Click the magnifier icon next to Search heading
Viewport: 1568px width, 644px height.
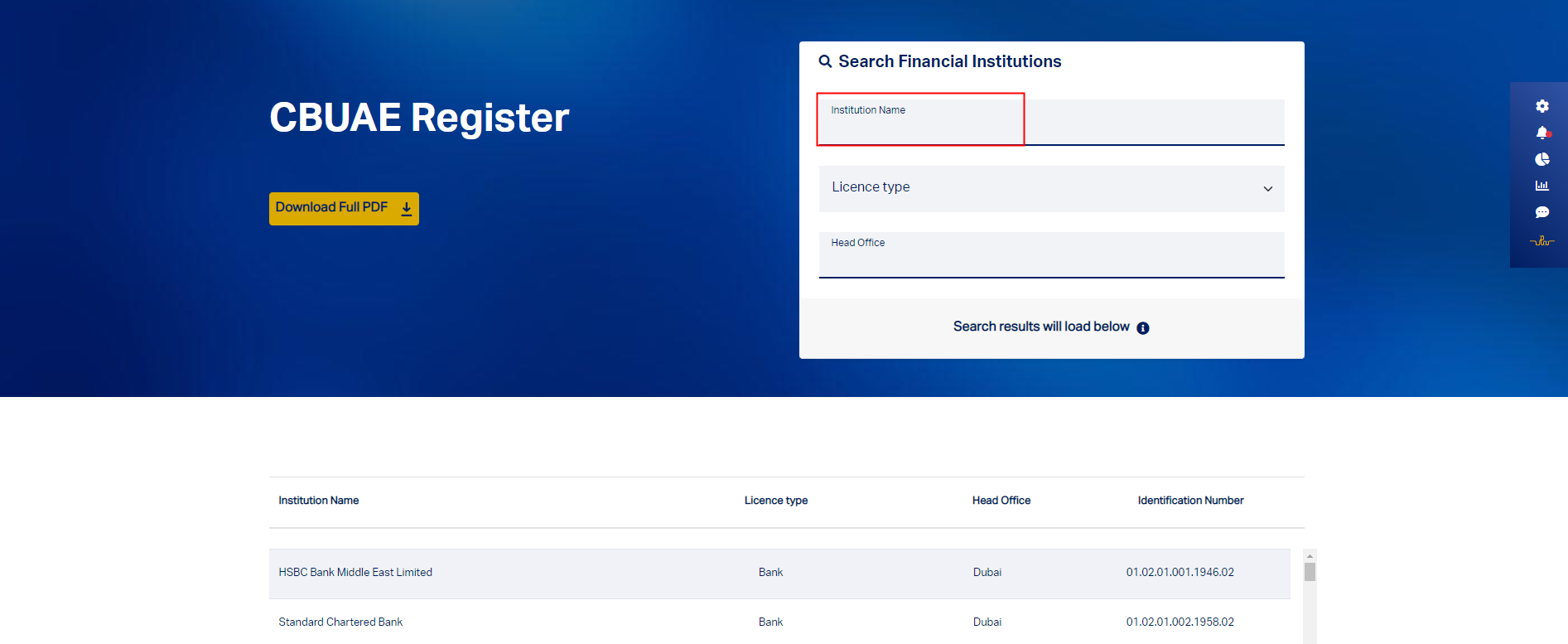click(x=825, y=61)
